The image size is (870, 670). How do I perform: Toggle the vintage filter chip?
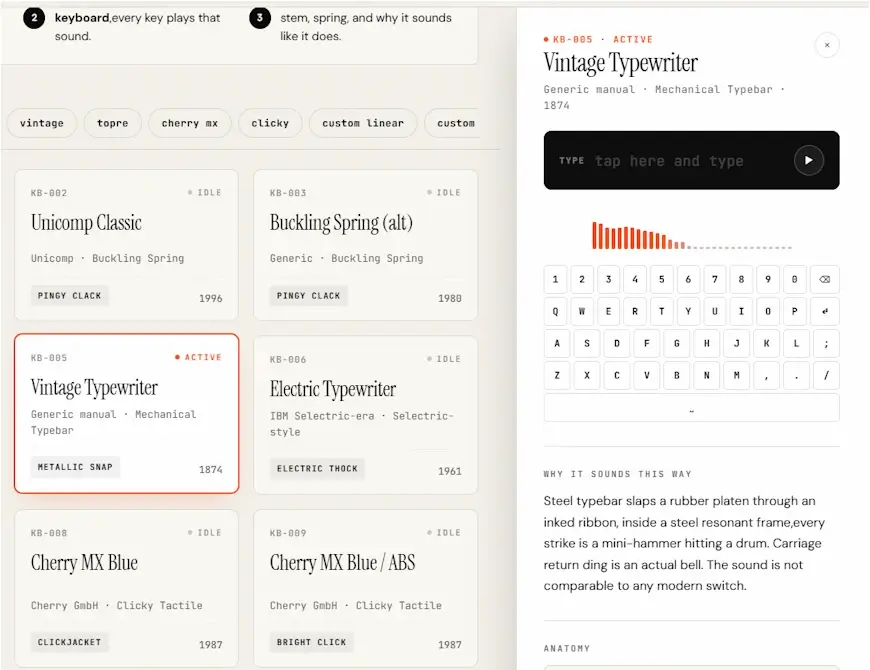pyautogui.click(x=42, y=123)
